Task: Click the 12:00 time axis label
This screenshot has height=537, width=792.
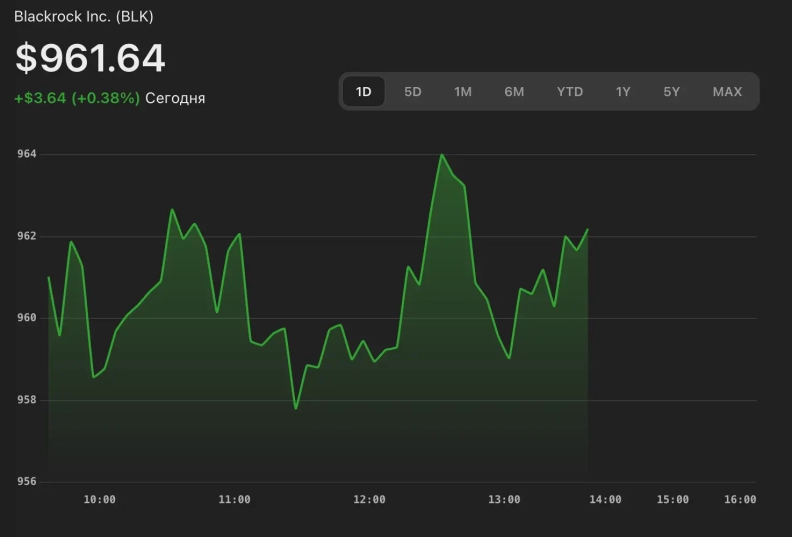Action: (x=369, y=500)
